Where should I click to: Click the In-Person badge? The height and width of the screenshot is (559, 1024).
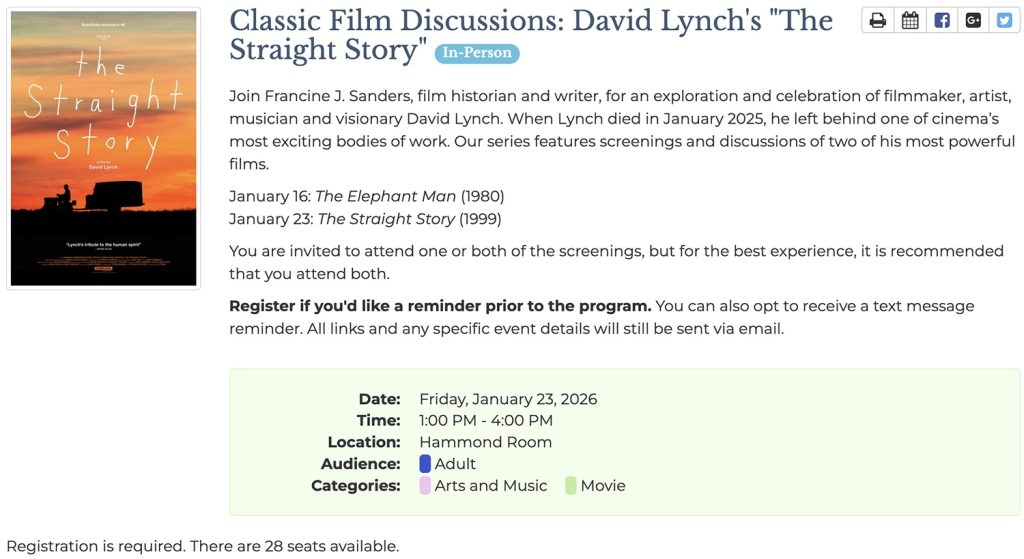[477, 53]
